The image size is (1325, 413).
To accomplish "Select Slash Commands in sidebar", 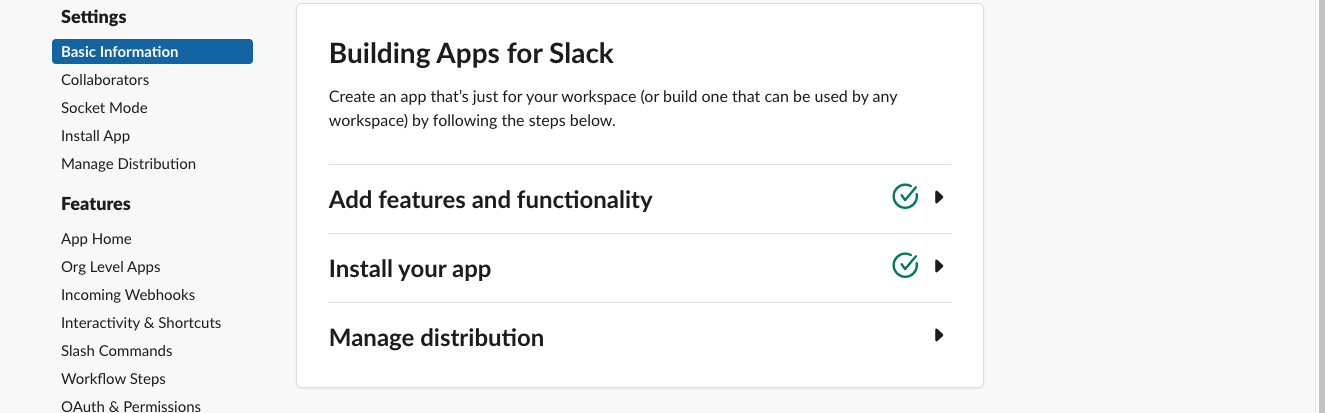I will [117, 351].
